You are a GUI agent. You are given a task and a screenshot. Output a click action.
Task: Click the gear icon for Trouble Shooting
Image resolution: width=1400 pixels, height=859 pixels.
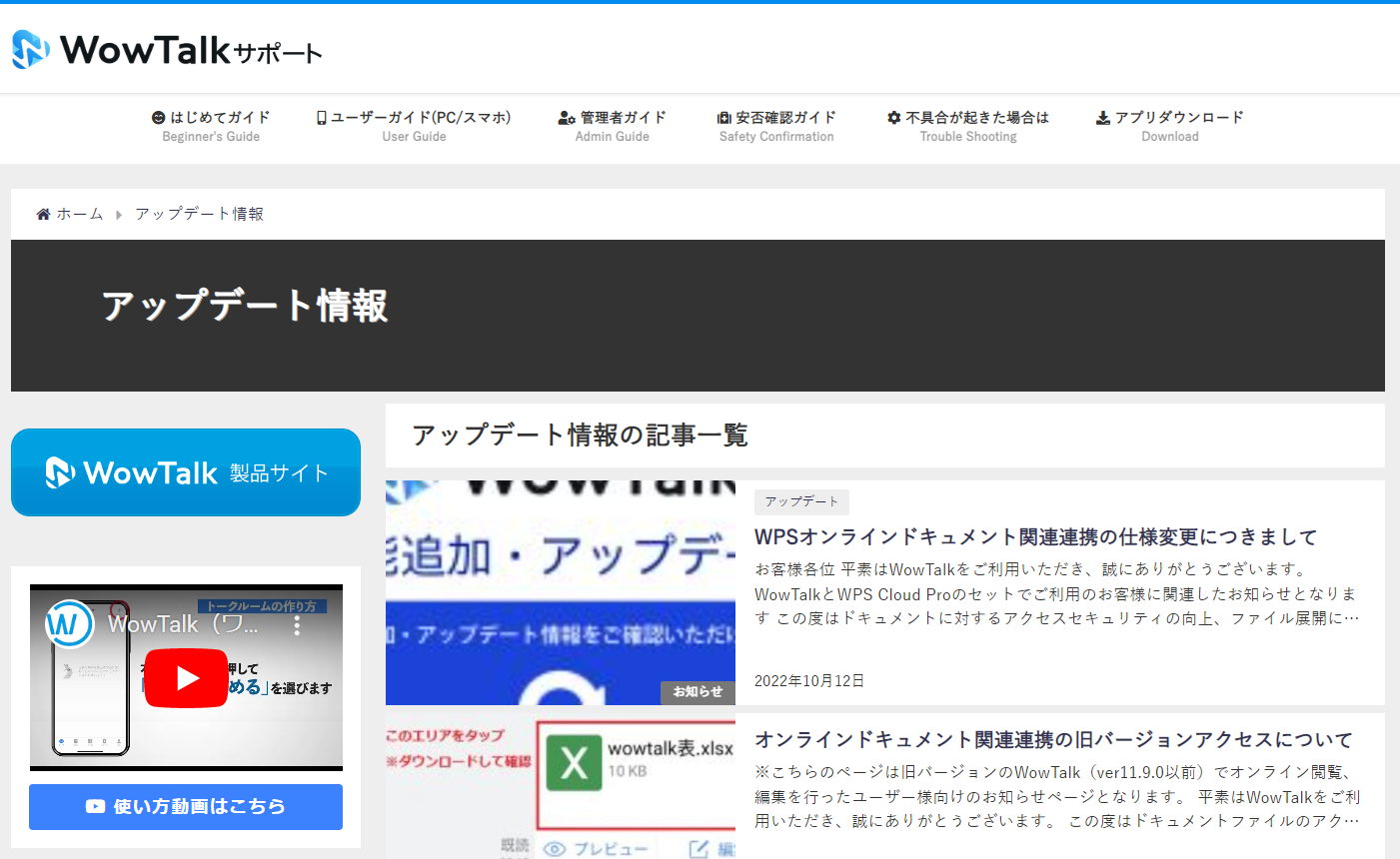coord(894,118)
